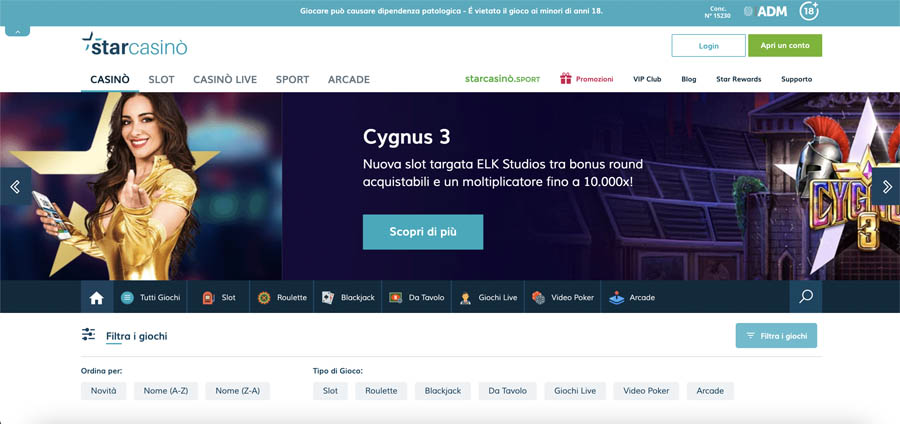Image resolution: width=900 pixels, height=424 pixels.
Task: Open the VIP Club link
Action: [x=647, y=79]
